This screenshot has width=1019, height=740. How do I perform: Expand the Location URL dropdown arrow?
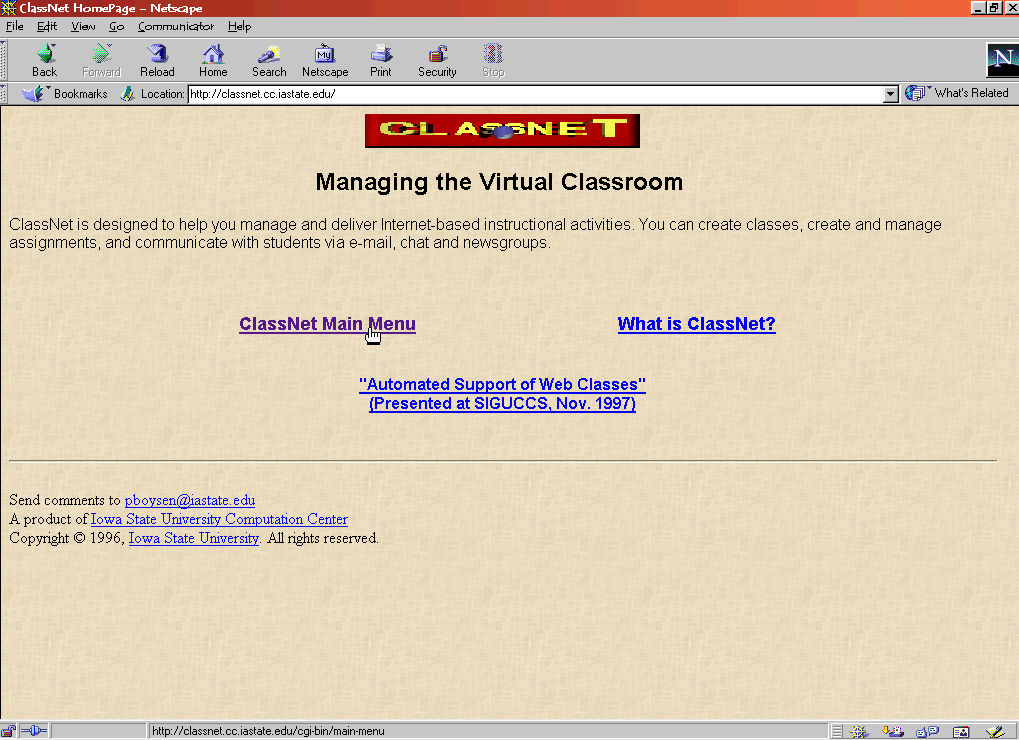[891, 94]
